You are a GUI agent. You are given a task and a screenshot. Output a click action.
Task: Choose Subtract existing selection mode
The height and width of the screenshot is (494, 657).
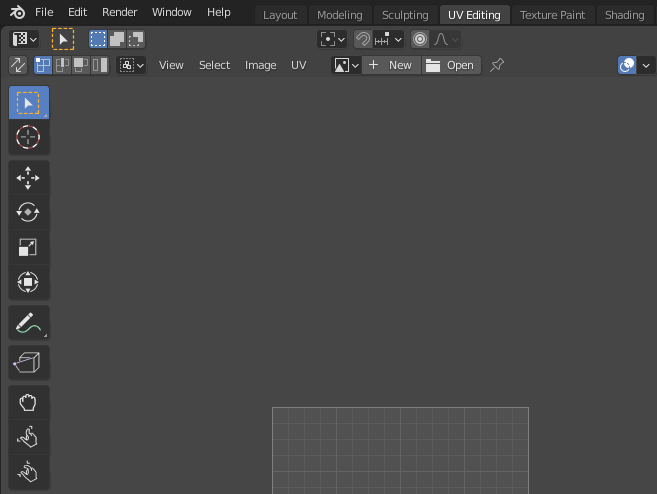(136, 39)
